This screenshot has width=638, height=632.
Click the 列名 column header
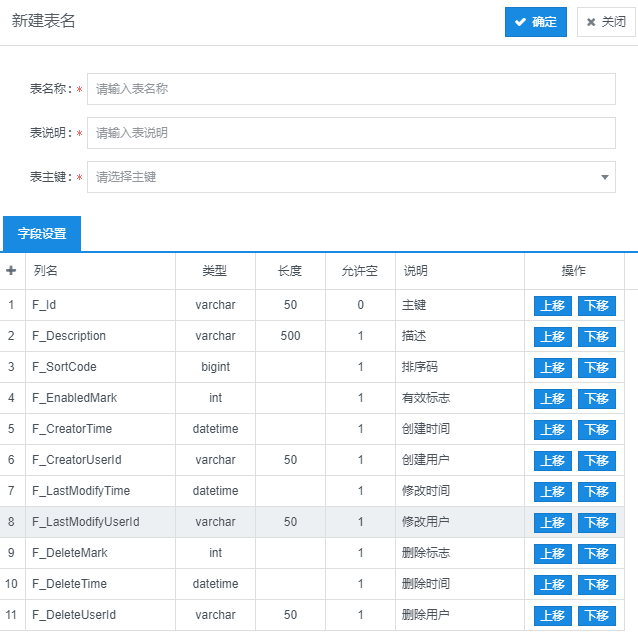point(101,271)
